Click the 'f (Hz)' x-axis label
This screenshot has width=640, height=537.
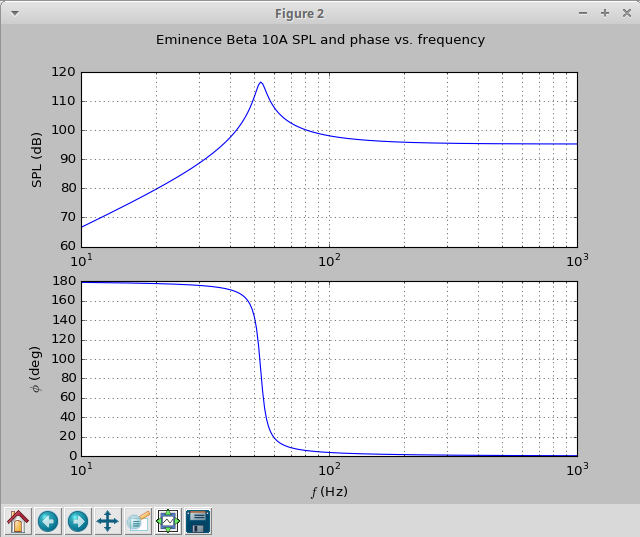tap(329, 492)
